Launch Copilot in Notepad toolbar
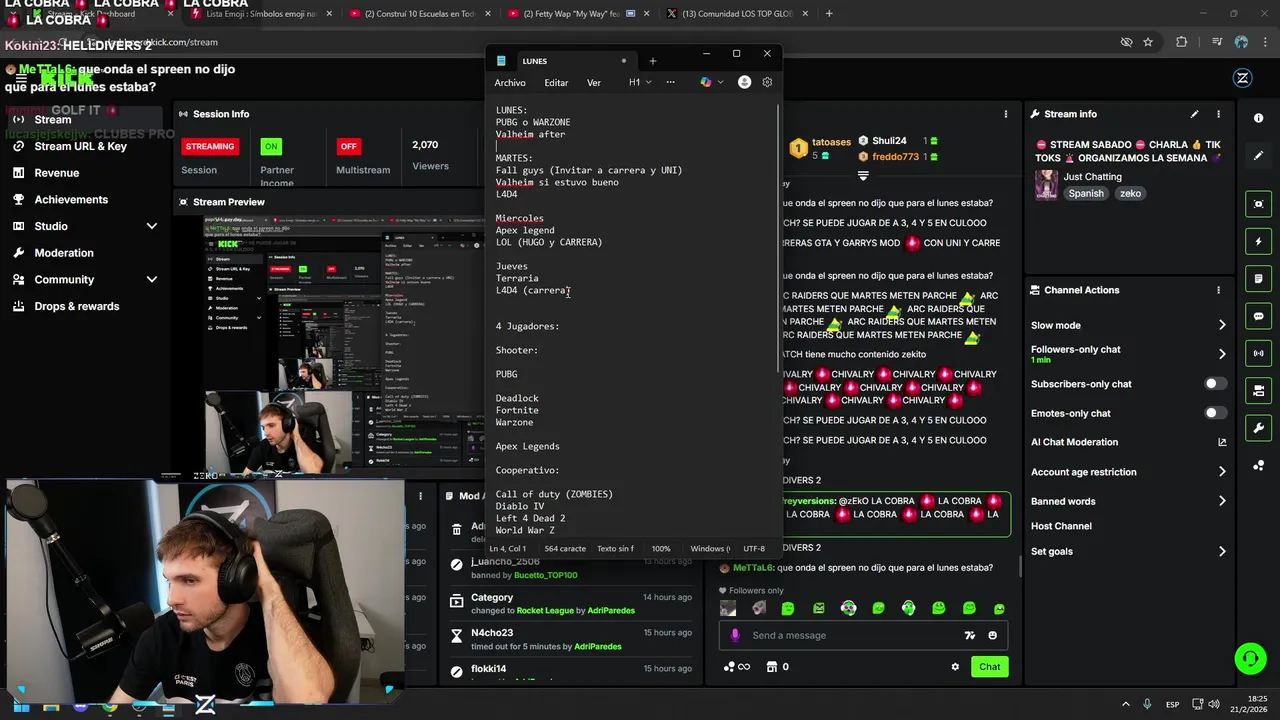 (706, 82)
